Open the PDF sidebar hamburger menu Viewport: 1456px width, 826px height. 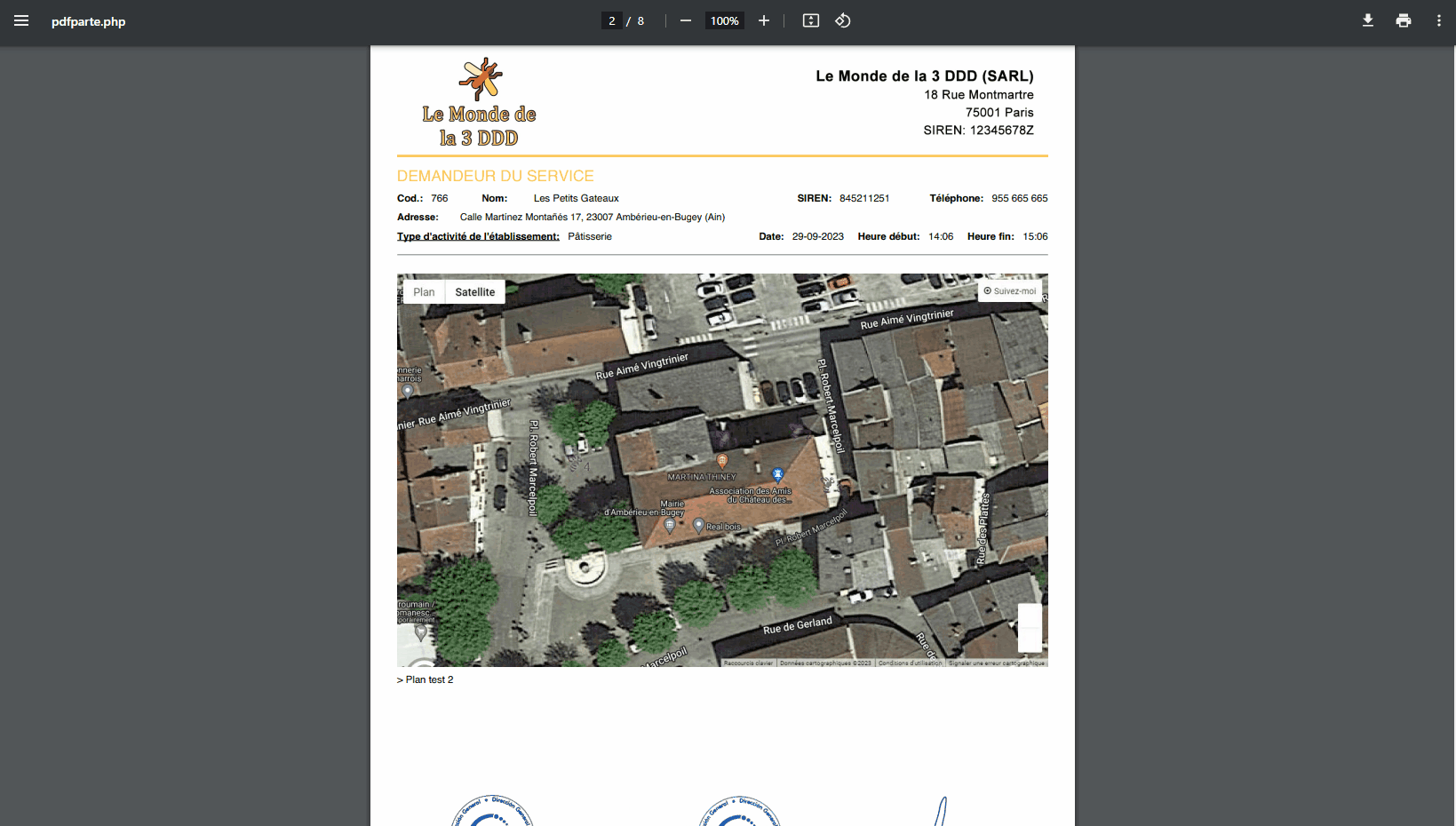coord(21,20)
